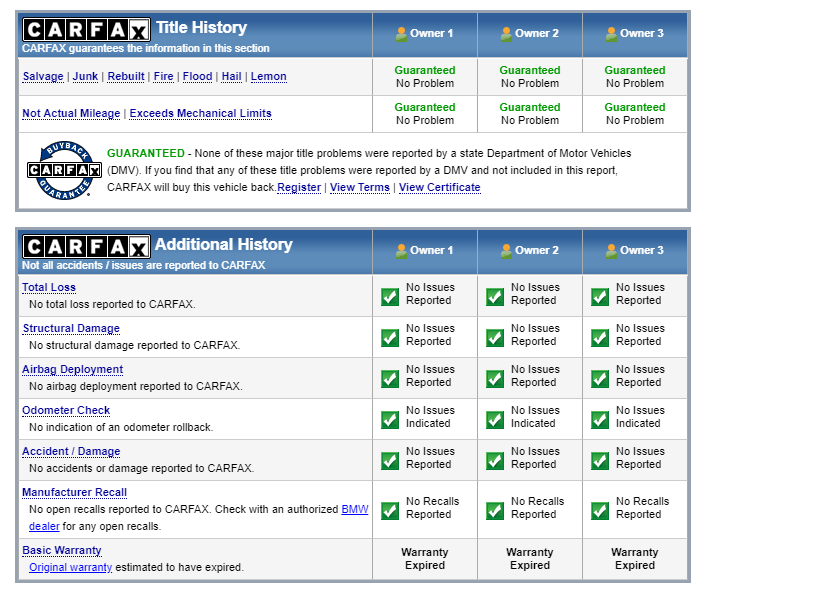Click the CARFAX logo in Title History header
835x594 pixels.
pos(86,30)
